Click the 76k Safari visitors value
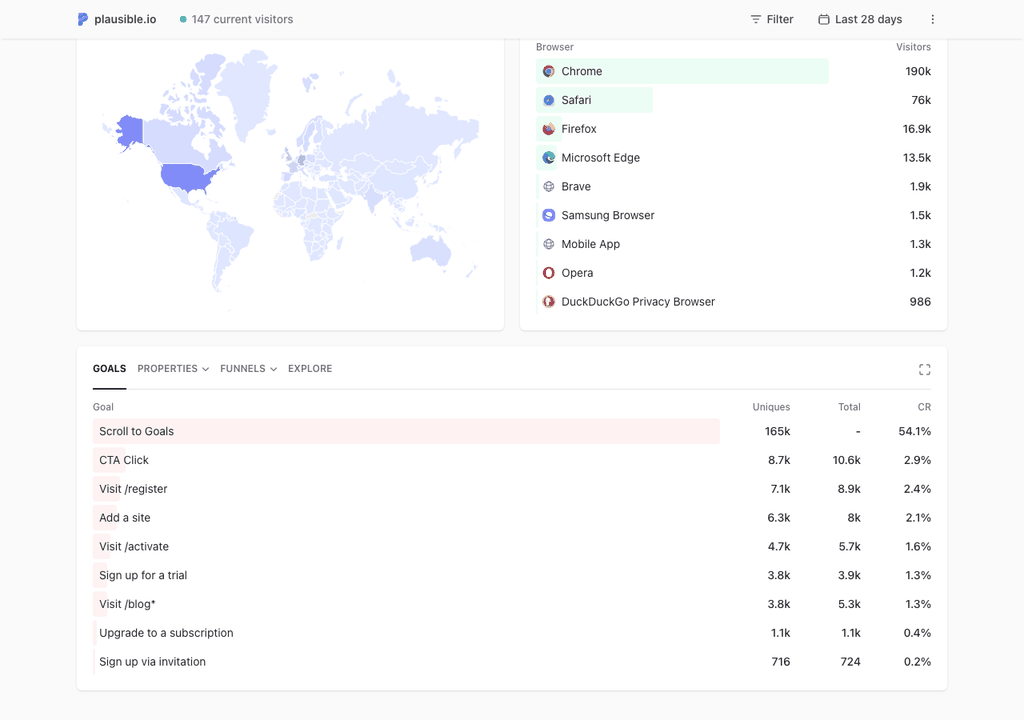1024x720 pixels. [921, 100]
